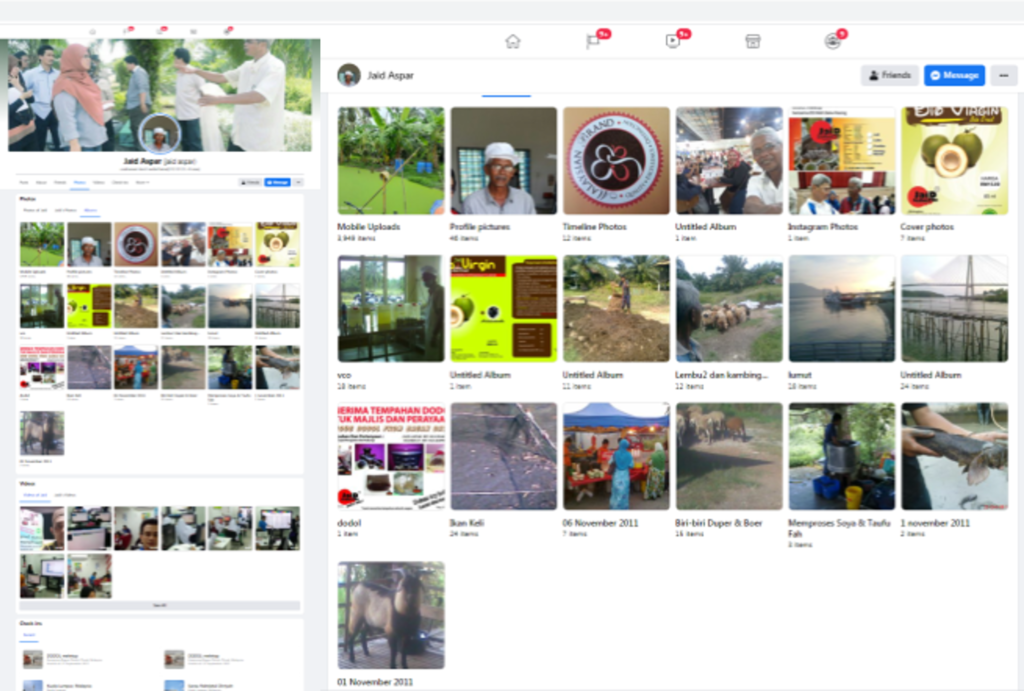1024x691 pixels.
Task: Click See All button under Videos
Action: point(160,606)
